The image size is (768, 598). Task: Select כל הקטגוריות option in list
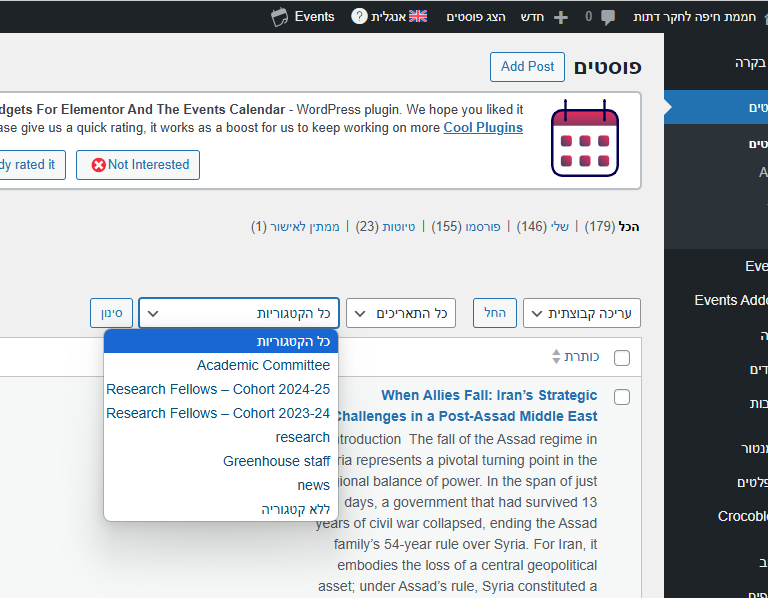coord(221,341)
